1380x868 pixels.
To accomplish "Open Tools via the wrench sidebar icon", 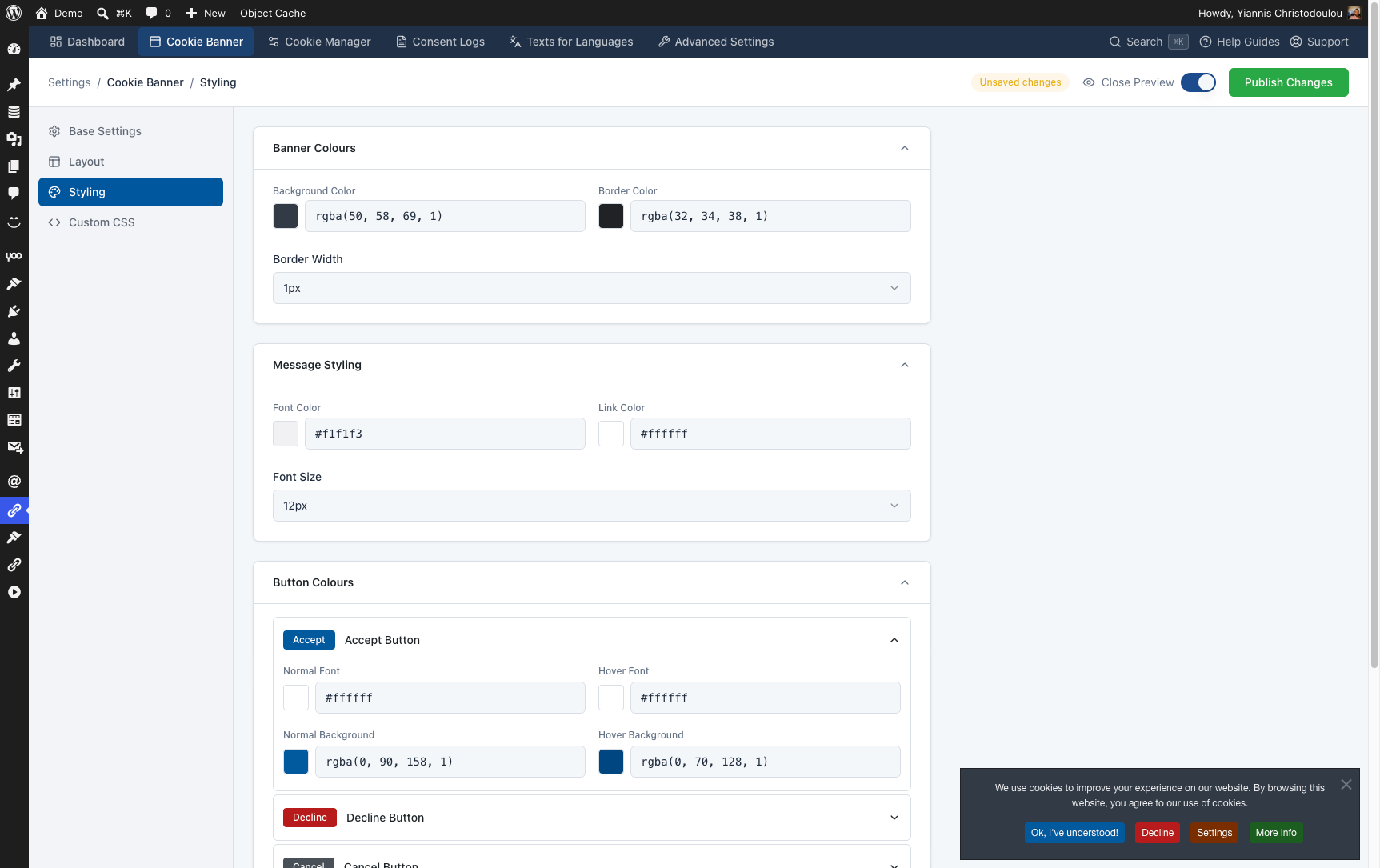I will [14, 366].
